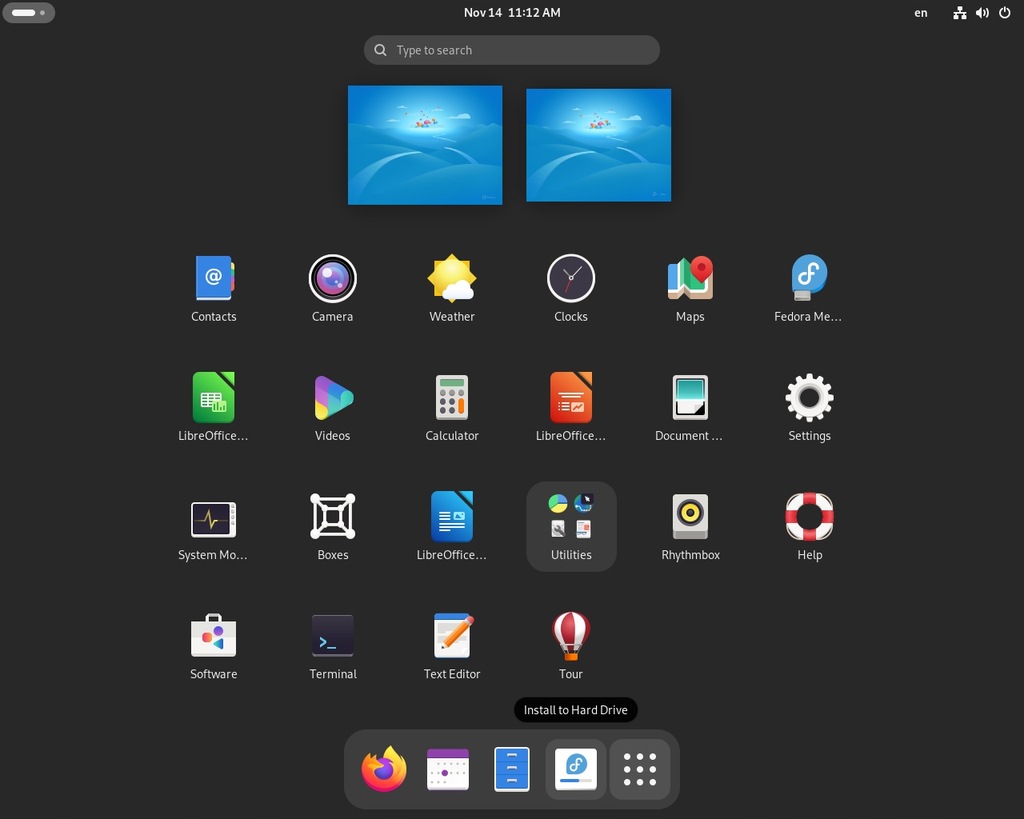The width and height of the screenshot is (1024, 819).
Task: Open the Videos app
Action: 332,397
